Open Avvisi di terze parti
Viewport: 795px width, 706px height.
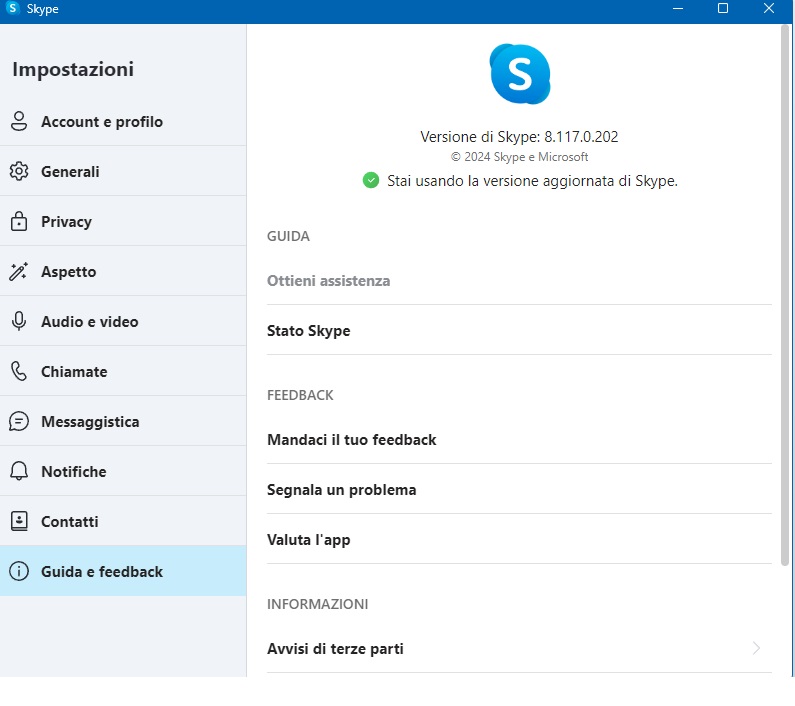[519, 648]
